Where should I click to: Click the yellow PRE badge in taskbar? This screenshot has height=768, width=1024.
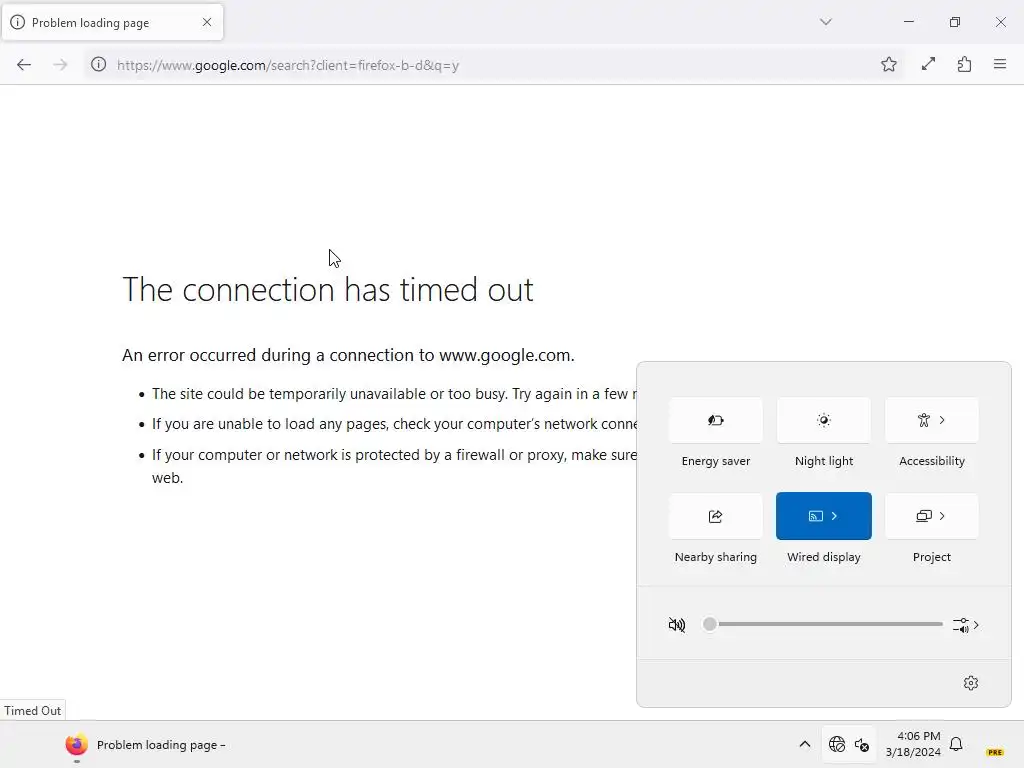[995, 752]
